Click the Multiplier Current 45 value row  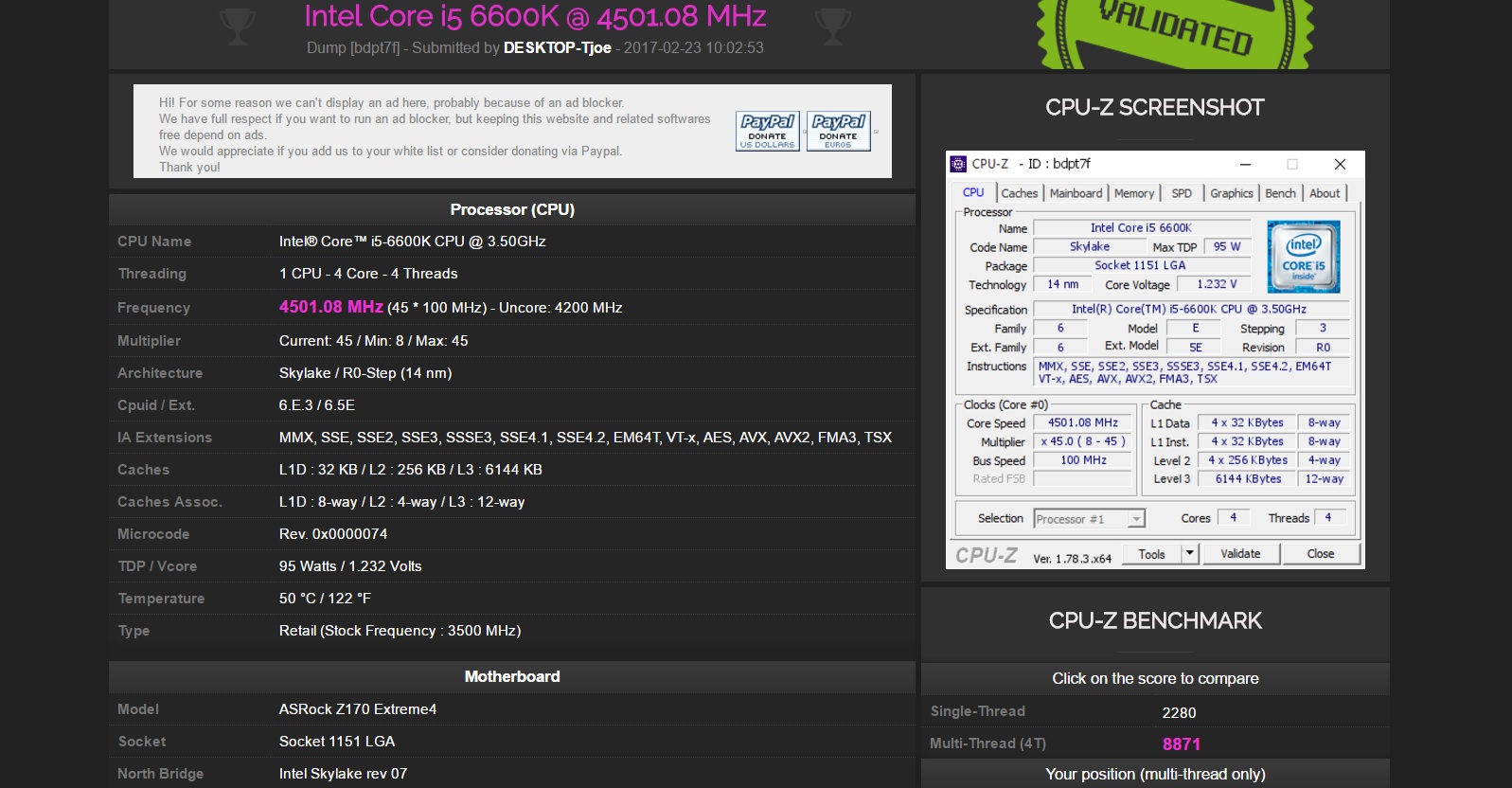coord(373,341)
